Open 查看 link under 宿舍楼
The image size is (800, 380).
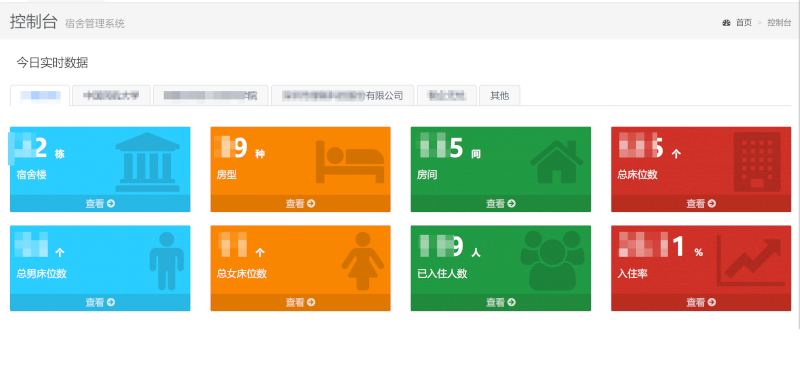(100, 204)
